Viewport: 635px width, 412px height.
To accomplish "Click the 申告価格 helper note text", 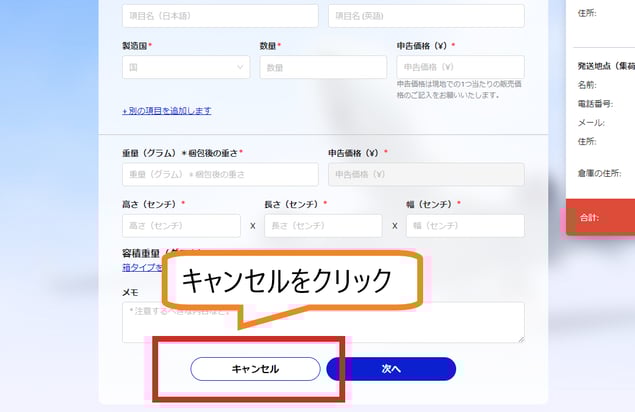I will (x=459, y=90).
